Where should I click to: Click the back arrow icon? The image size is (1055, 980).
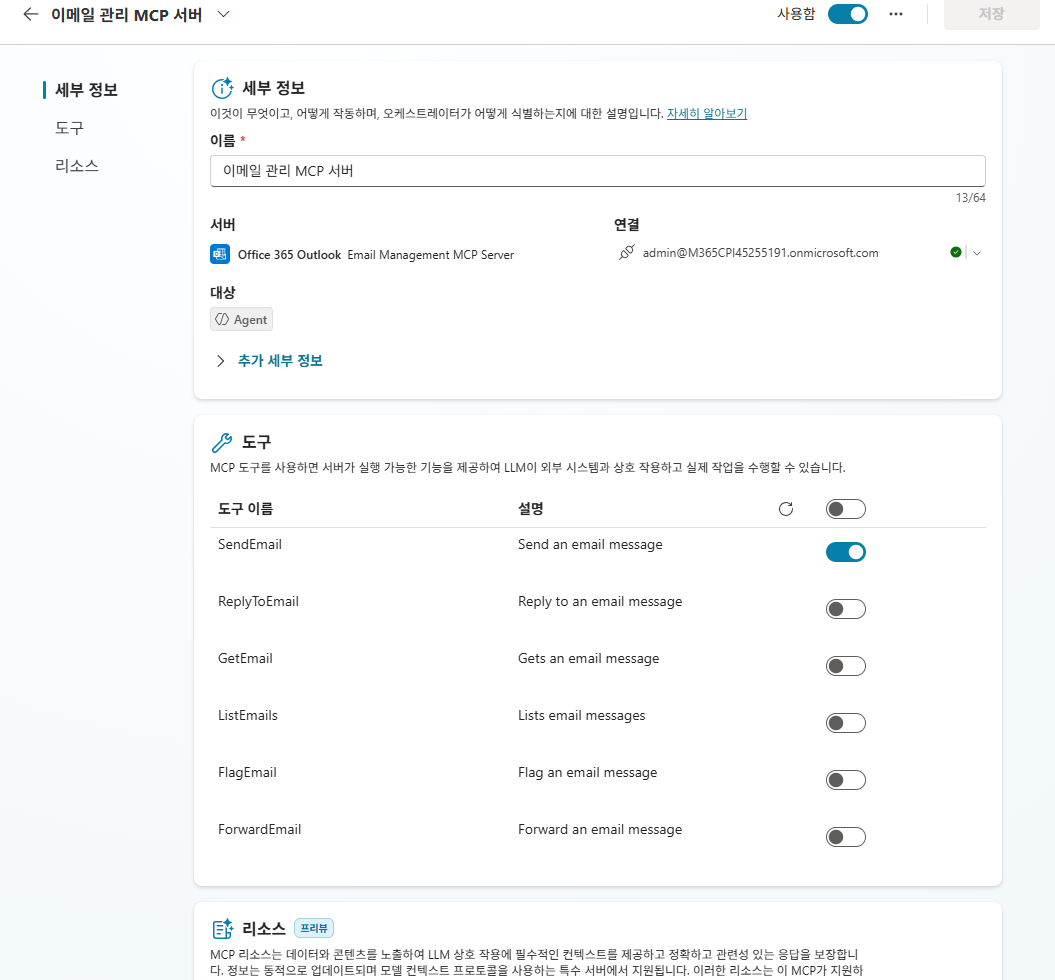click(x=31, y=14)
